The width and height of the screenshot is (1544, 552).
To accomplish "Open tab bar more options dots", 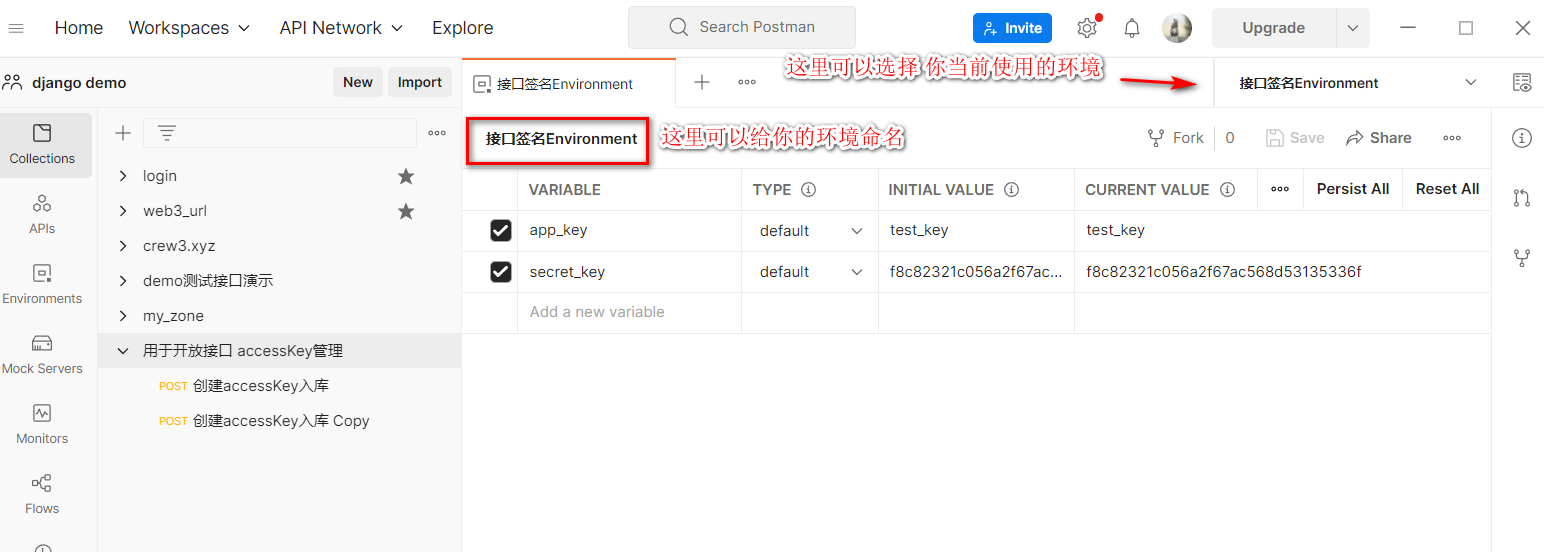I will (747, 83).
